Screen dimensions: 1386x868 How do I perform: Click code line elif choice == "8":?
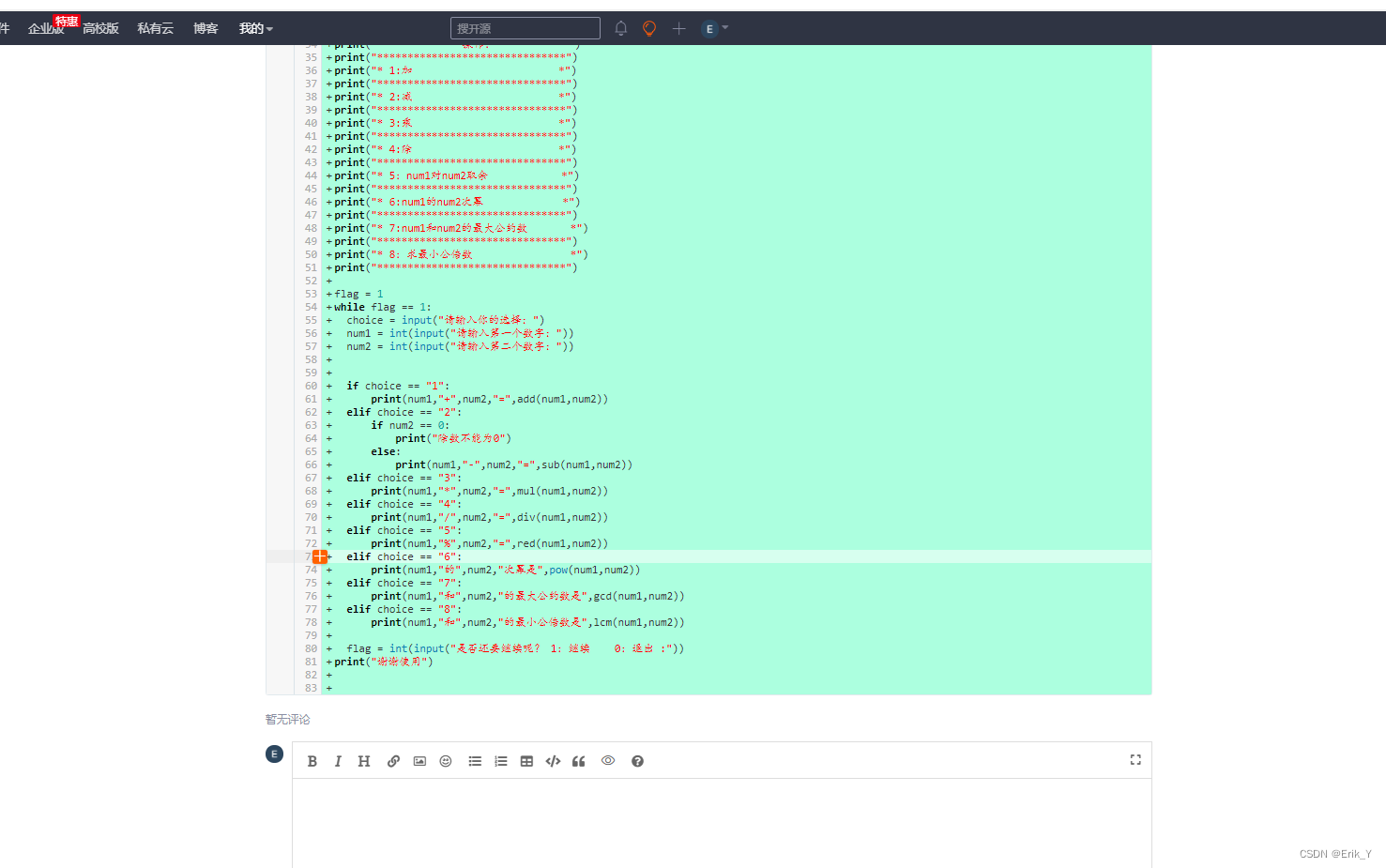404,609
